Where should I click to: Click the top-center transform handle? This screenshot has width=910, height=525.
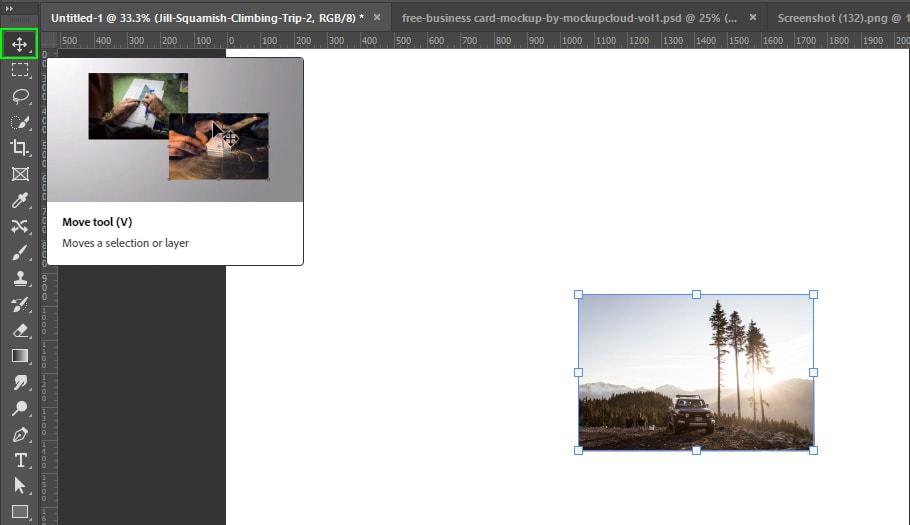(696, 295)
